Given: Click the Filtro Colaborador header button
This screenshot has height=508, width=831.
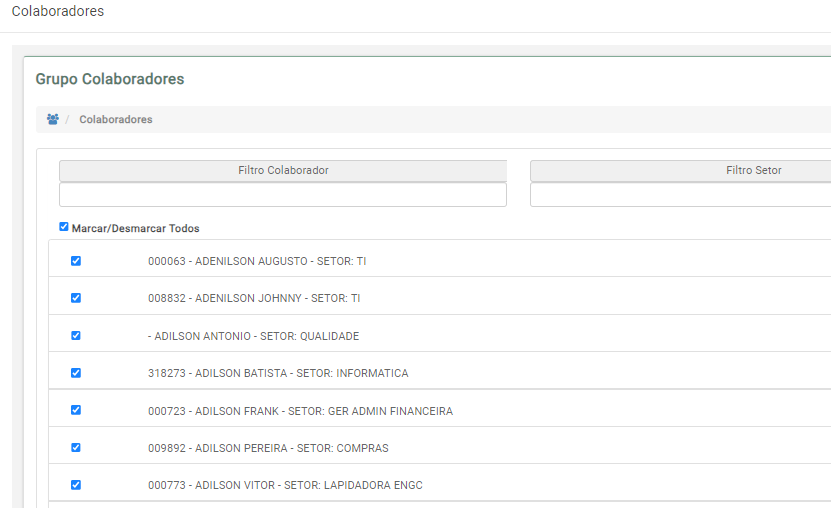Looking at the screenshot, I should (x=283, y=170).
